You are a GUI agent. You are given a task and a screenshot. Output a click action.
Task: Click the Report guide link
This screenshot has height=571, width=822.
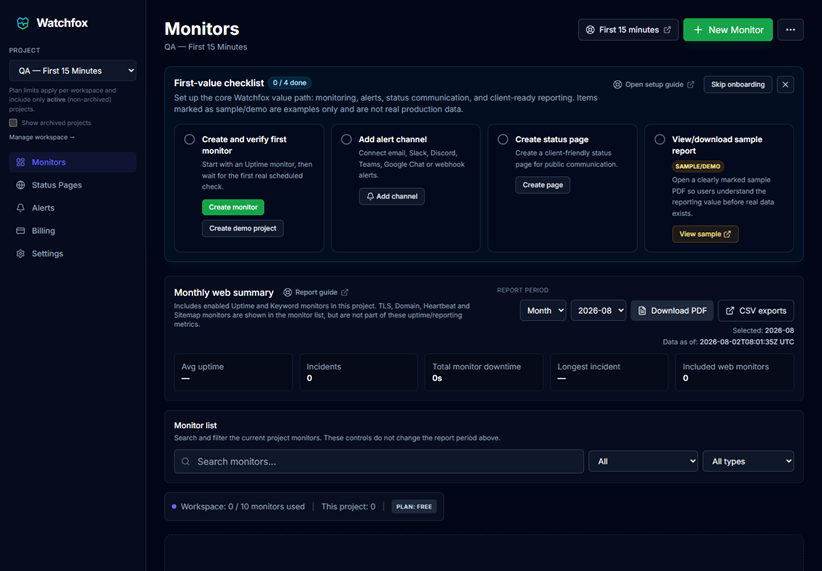point(316,293)
